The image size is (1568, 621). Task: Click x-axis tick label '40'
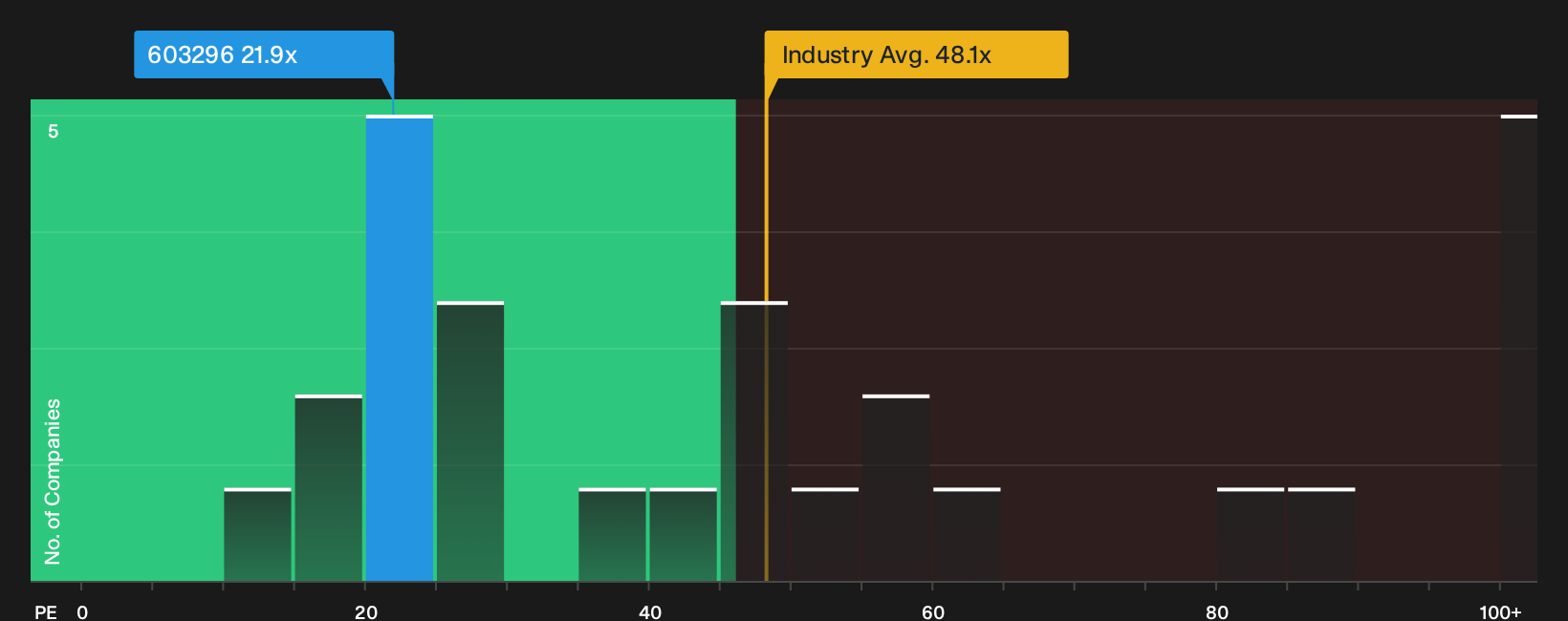tap(650, 611)
